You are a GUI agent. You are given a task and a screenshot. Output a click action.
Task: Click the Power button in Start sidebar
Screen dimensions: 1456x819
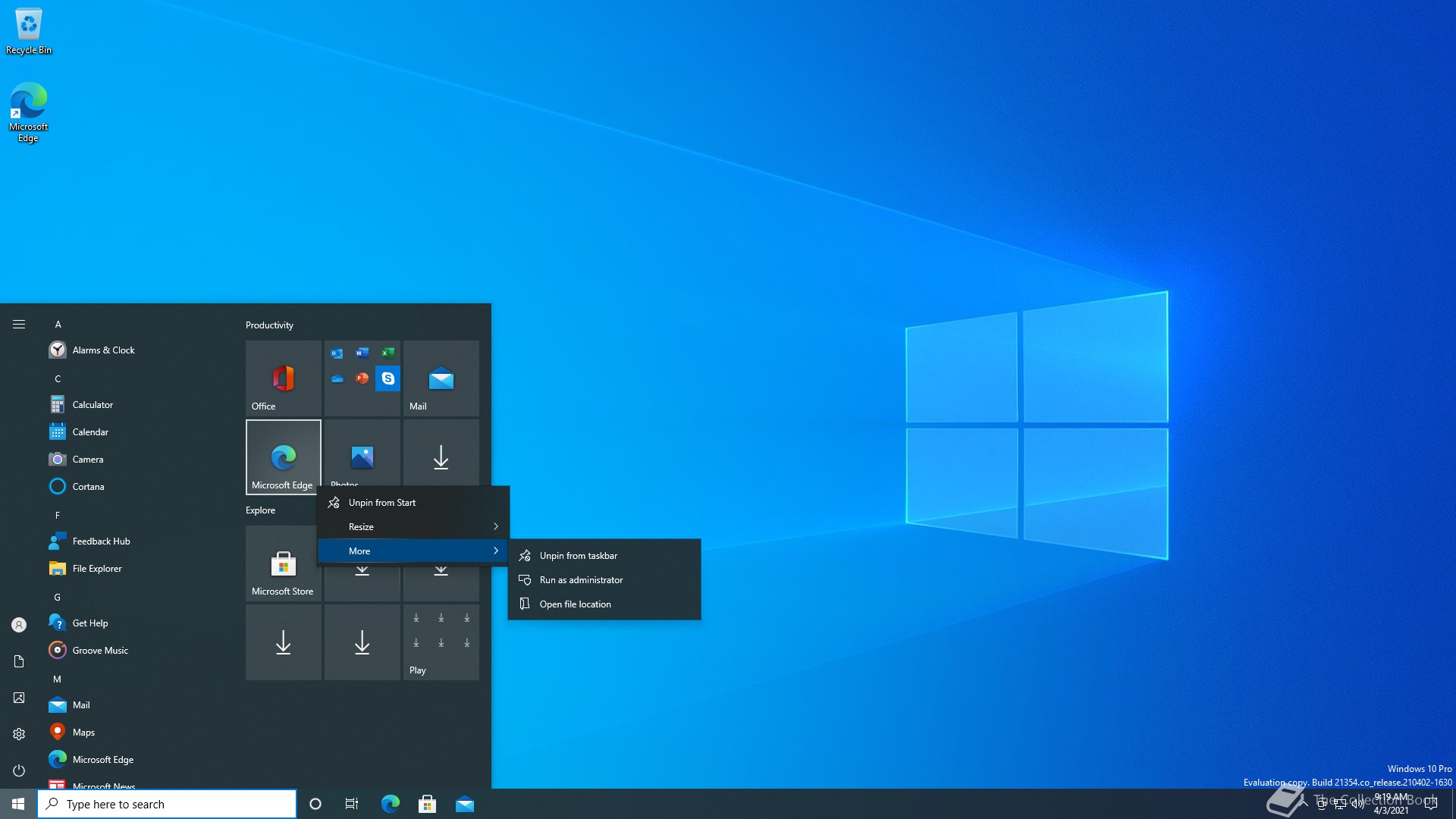point(19,770)
